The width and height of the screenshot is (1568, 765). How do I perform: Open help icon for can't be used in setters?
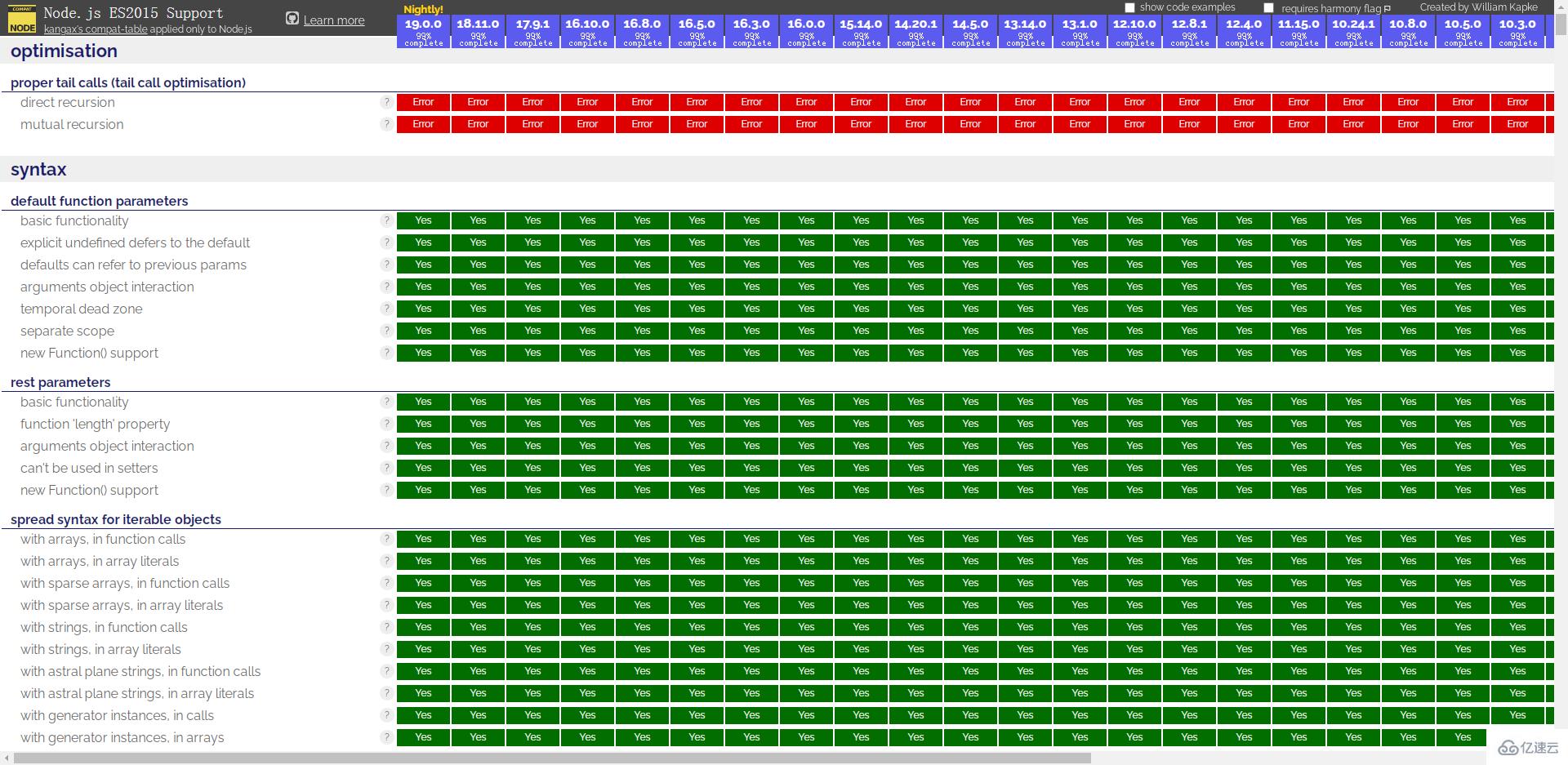(x=386, y=468)
